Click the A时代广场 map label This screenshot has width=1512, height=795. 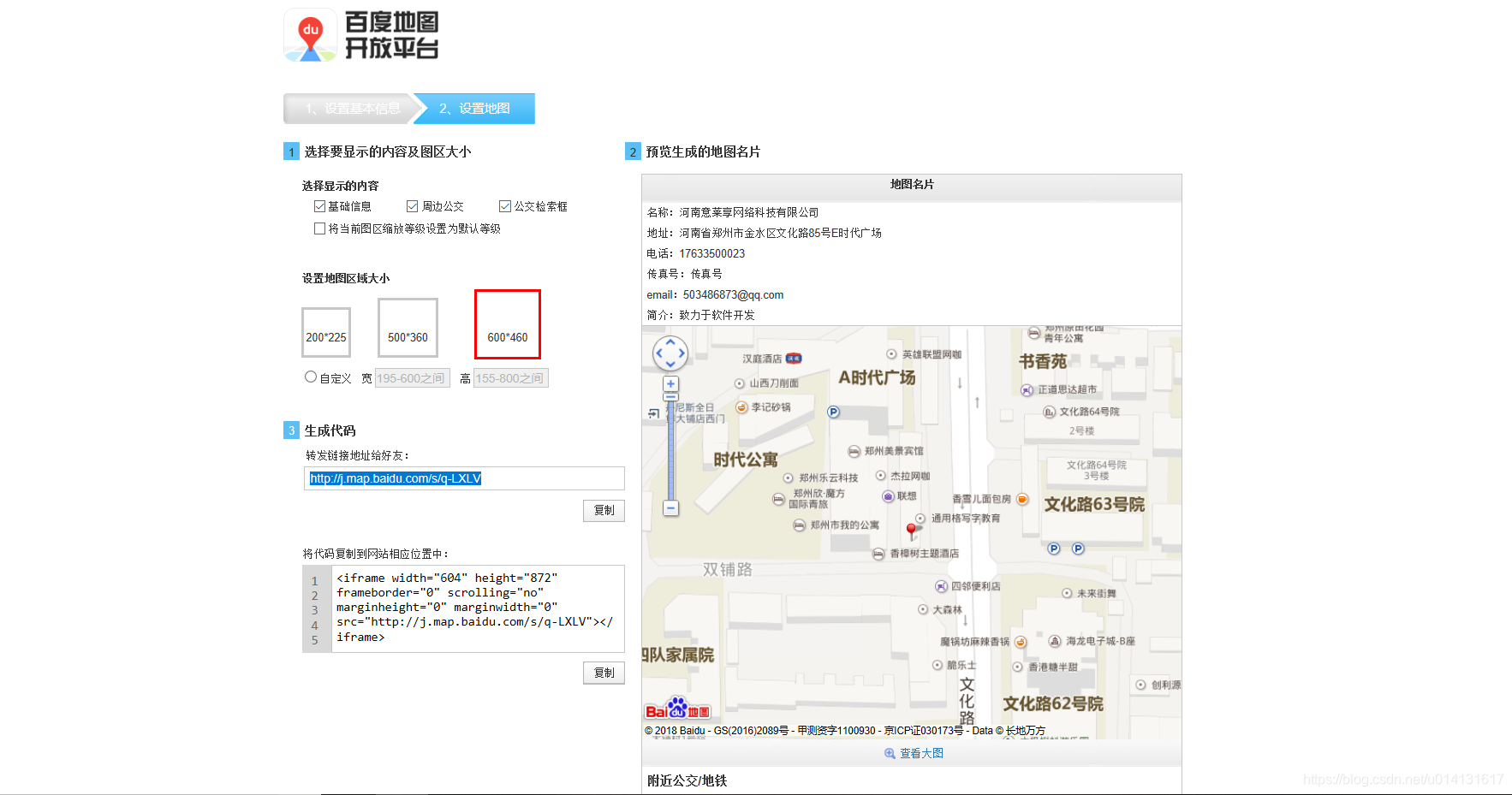[x=877, y=377]
